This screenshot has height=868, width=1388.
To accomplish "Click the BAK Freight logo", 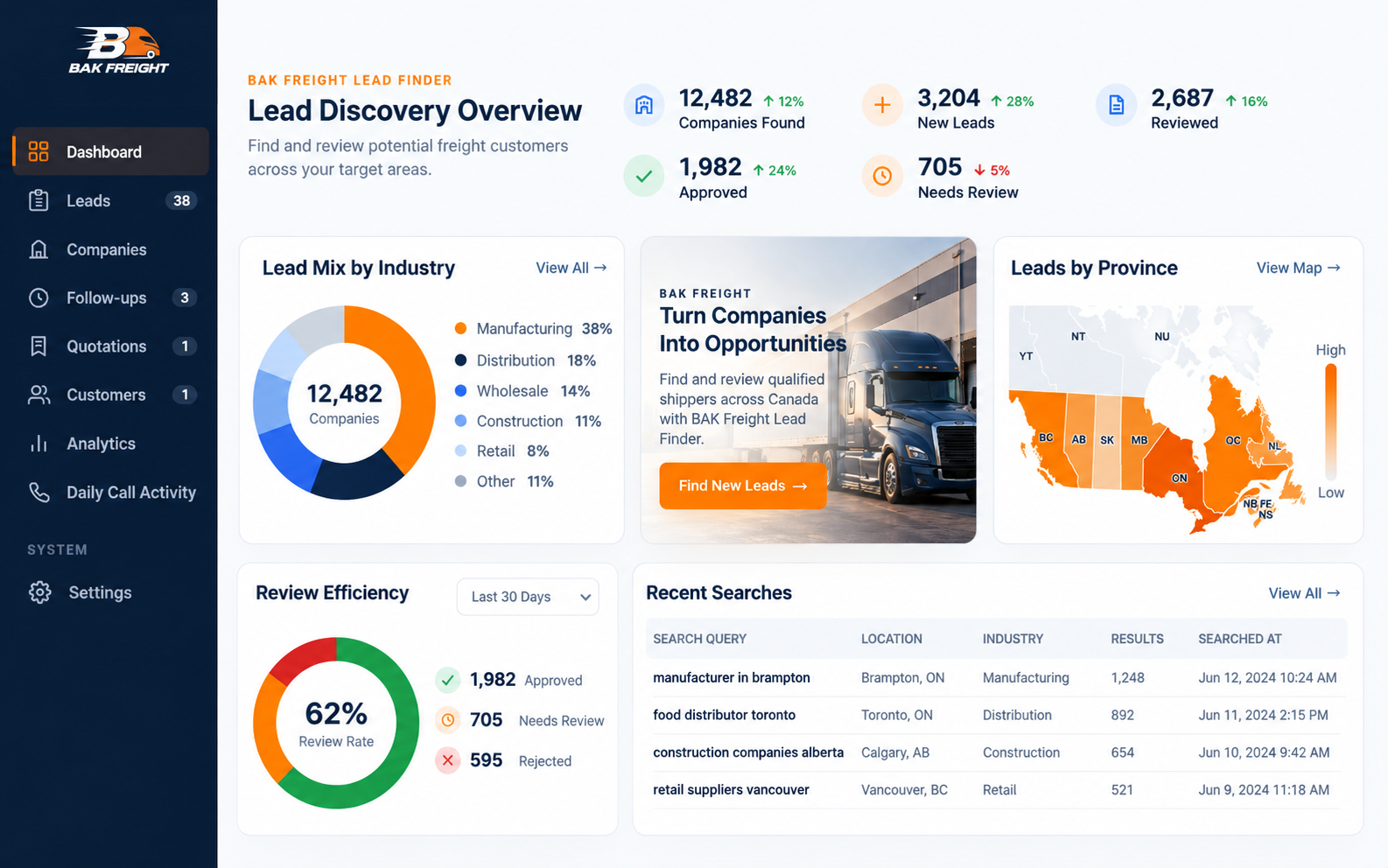I will 118,50.
